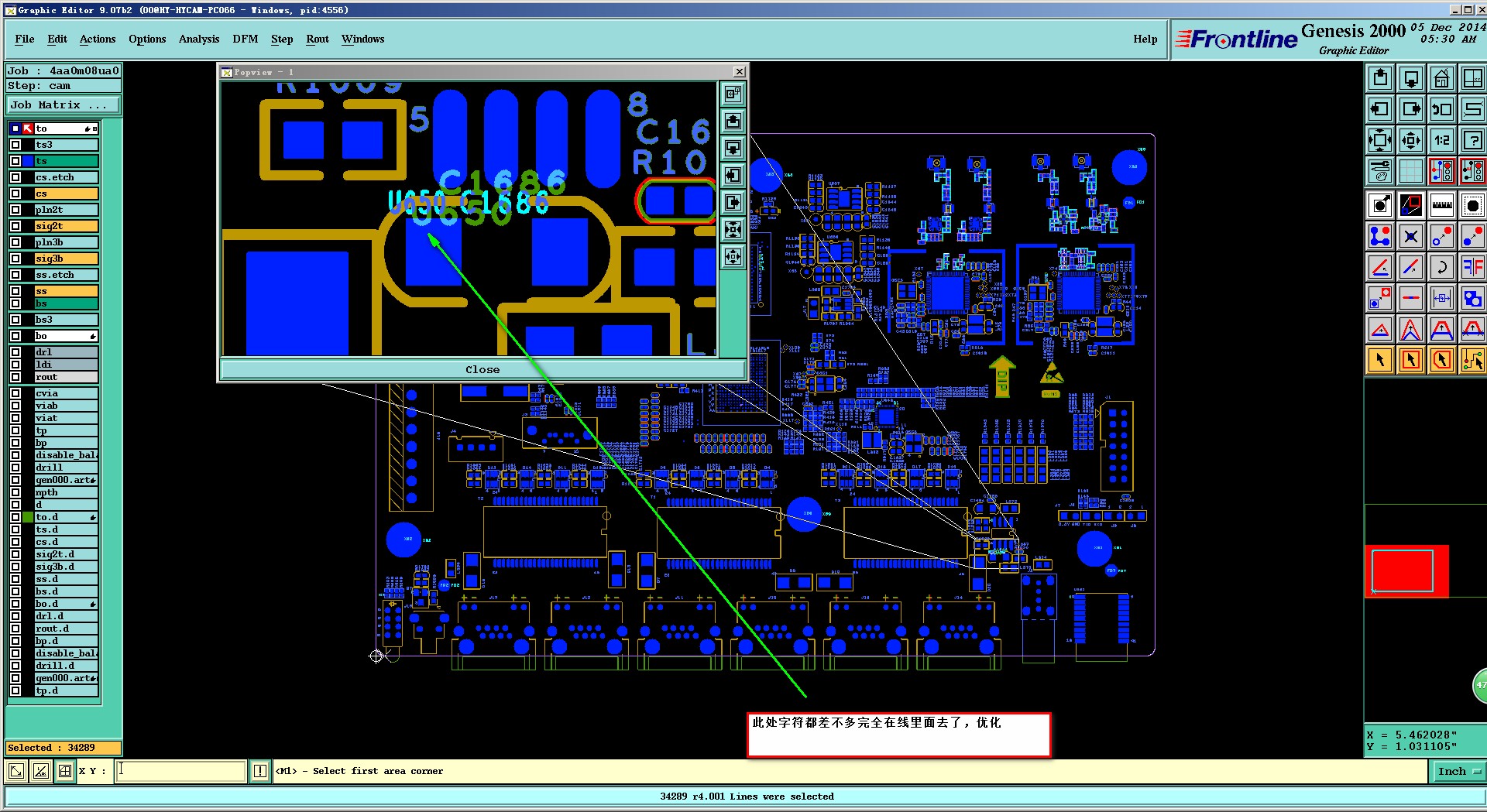Viewport: 1487px width, 812px height.
Task: Click the info 'I' icon beside the message line
Action: [x=260, y=771]
